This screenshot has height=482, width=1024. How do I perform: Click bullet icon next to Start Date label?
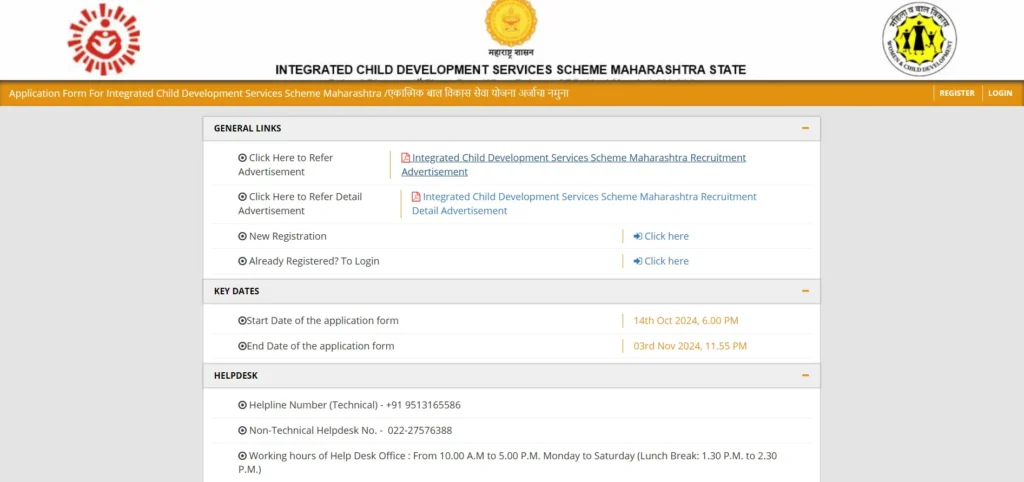click(242, 321)
